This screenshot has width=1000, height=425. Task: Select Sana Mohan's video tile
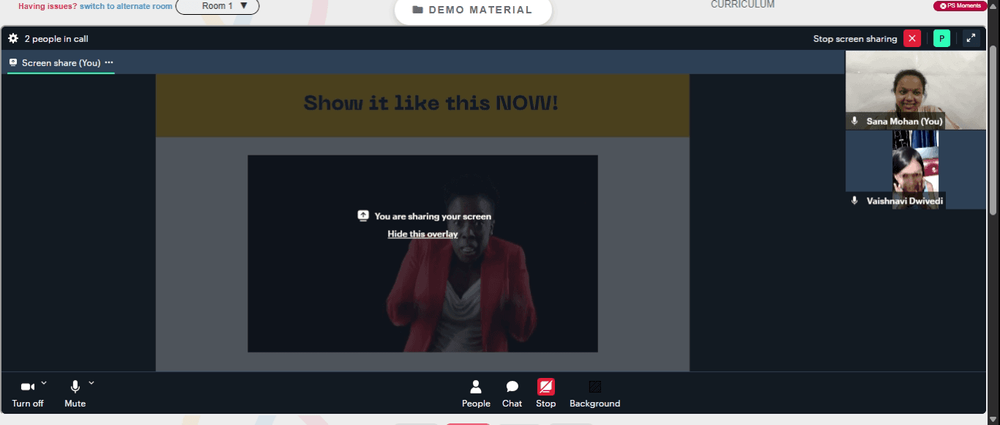pos(915,90)
